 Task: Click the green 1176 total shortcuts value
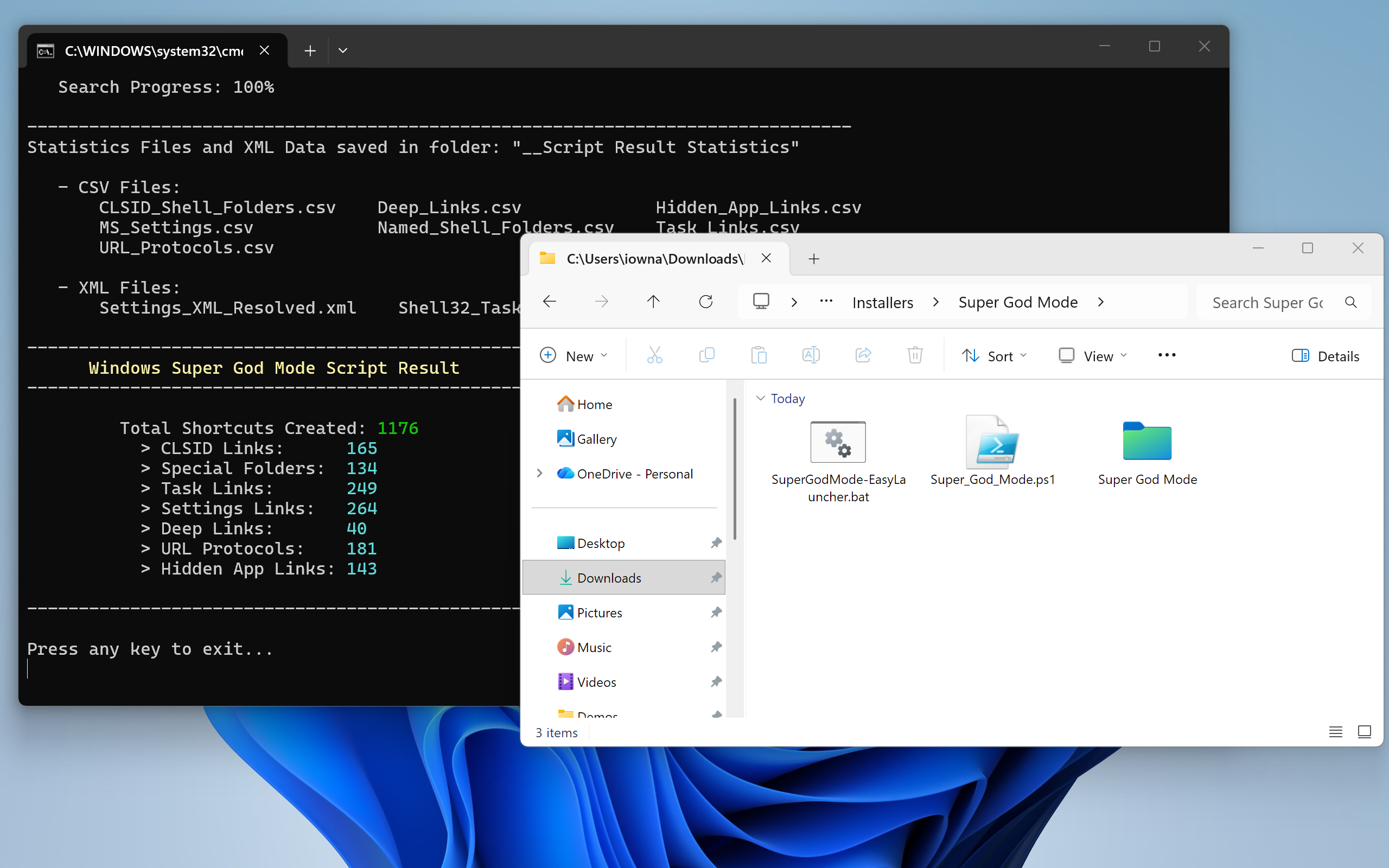point(398,428)
